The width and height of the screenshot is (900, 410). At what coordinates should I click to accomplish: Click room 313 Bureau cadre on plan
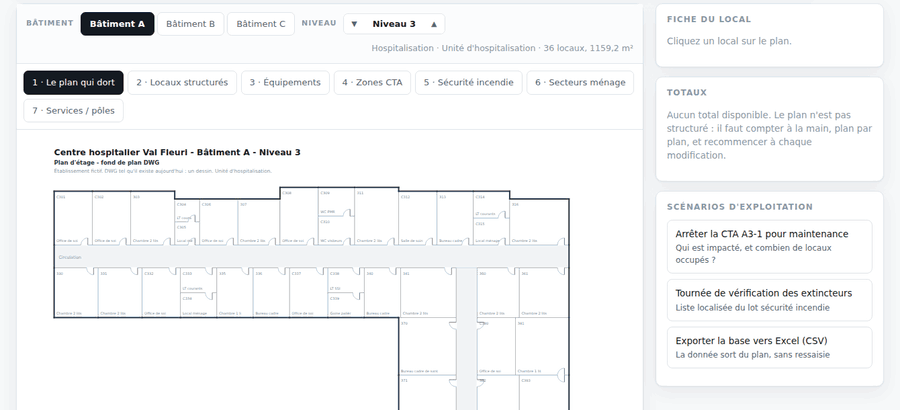[455, 219]
